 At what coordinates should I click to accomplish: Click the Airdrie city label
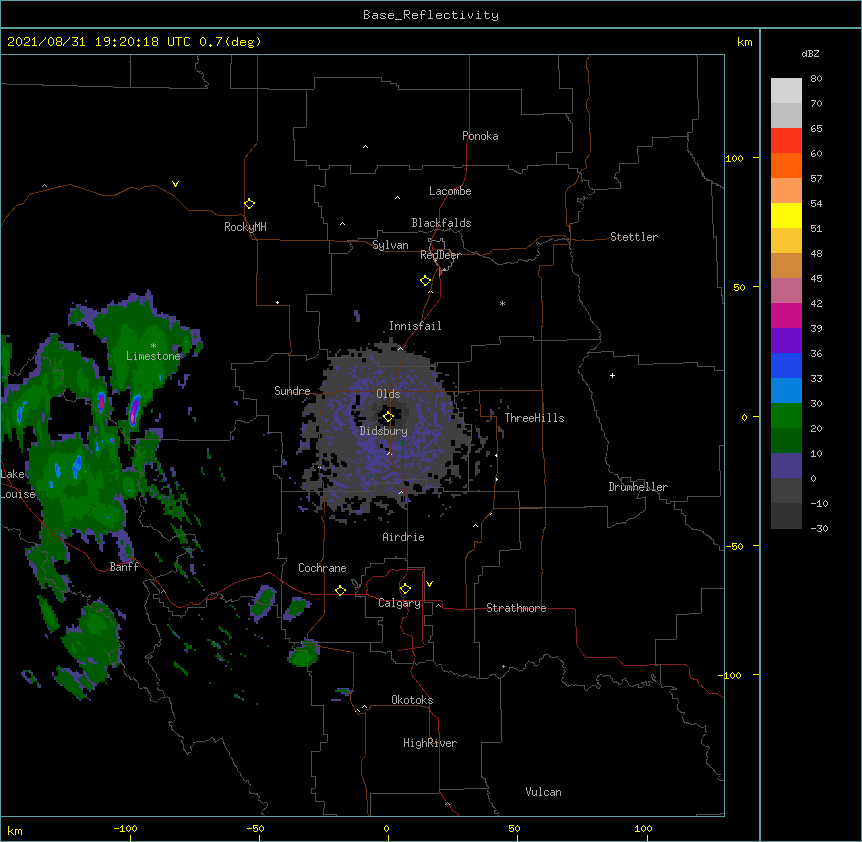(x=404, y=537)
